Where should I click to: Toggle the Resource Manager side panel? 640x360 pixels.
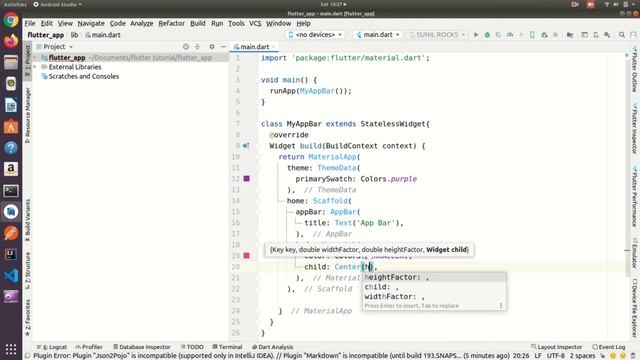tap(27, 115)
